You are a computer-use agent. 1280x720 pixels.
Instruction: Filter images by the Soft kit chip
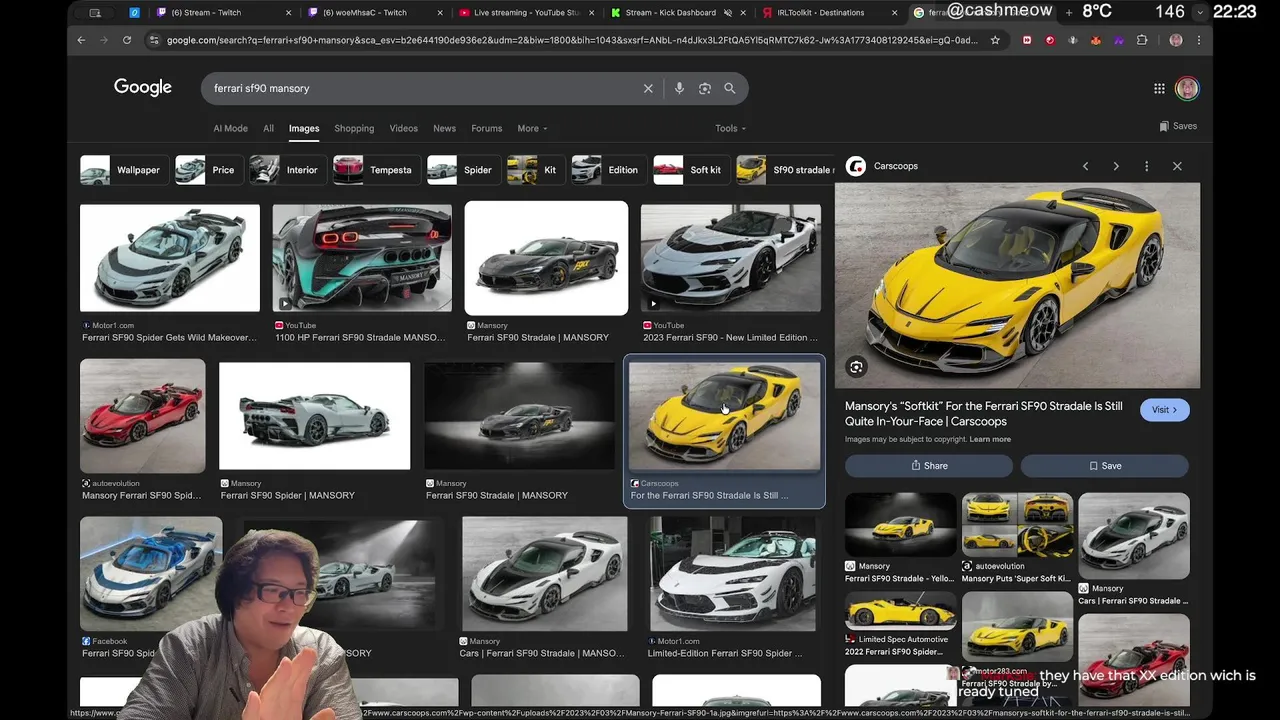pos(690,170)
